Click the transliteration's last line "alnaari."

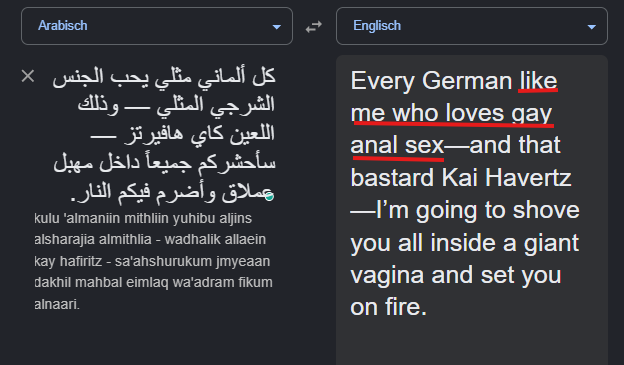point(57,304)
